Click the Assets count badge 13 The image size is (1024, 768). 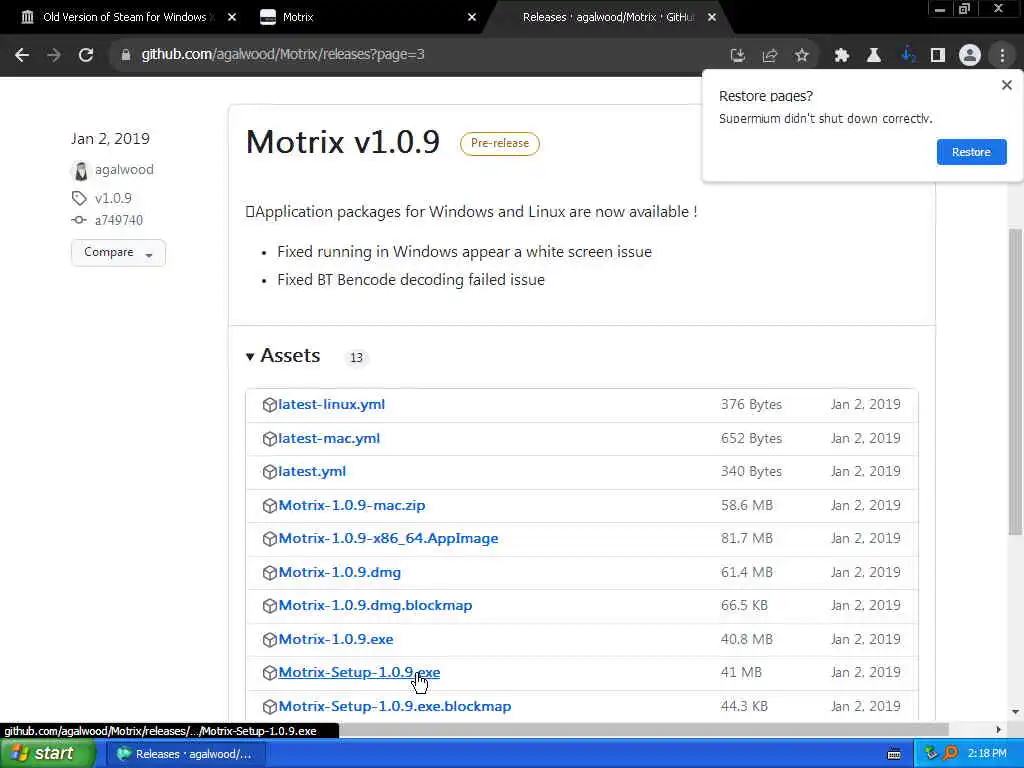[356, 358]
